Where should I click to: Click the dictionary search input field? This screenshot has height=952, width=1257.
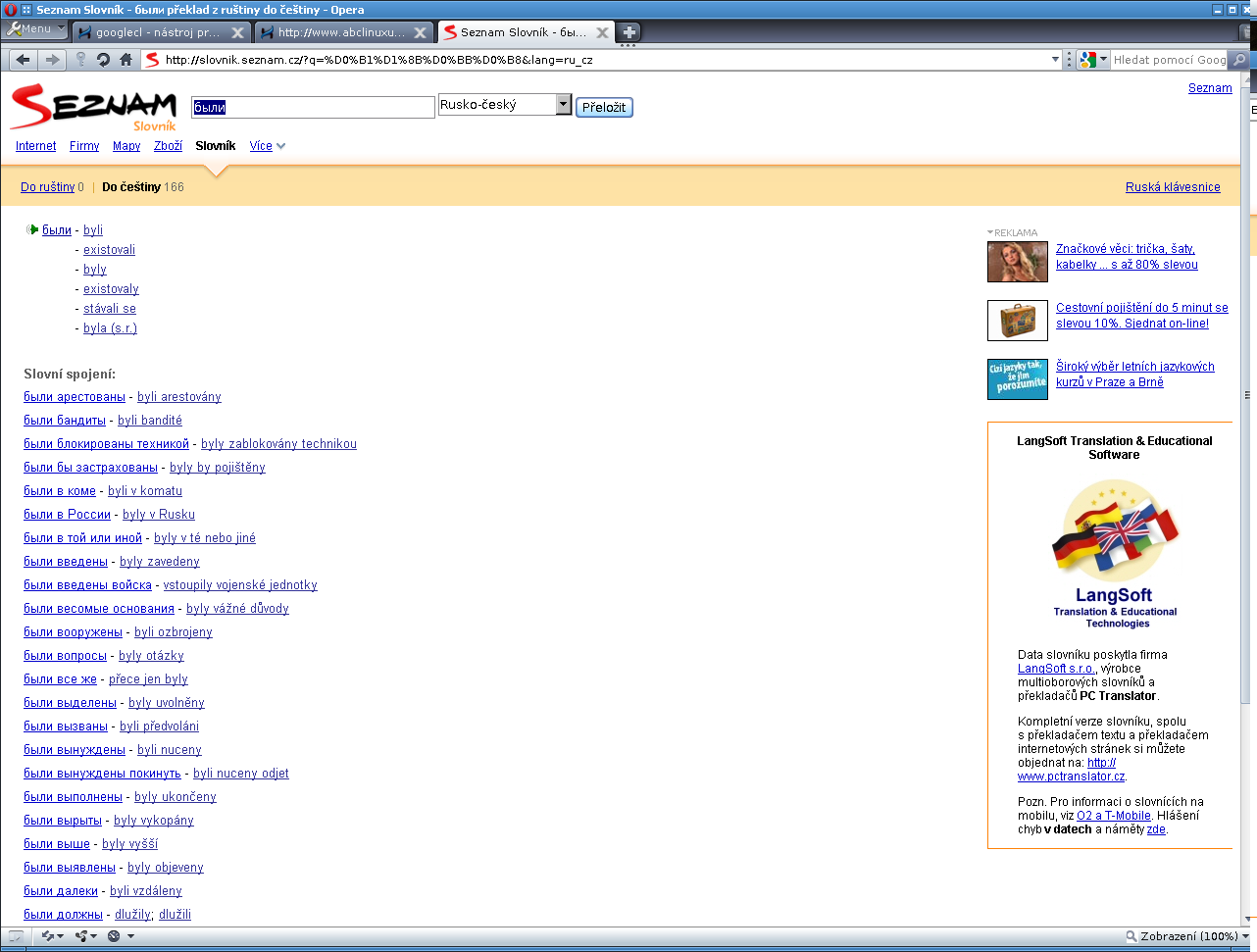click(313, 108)
